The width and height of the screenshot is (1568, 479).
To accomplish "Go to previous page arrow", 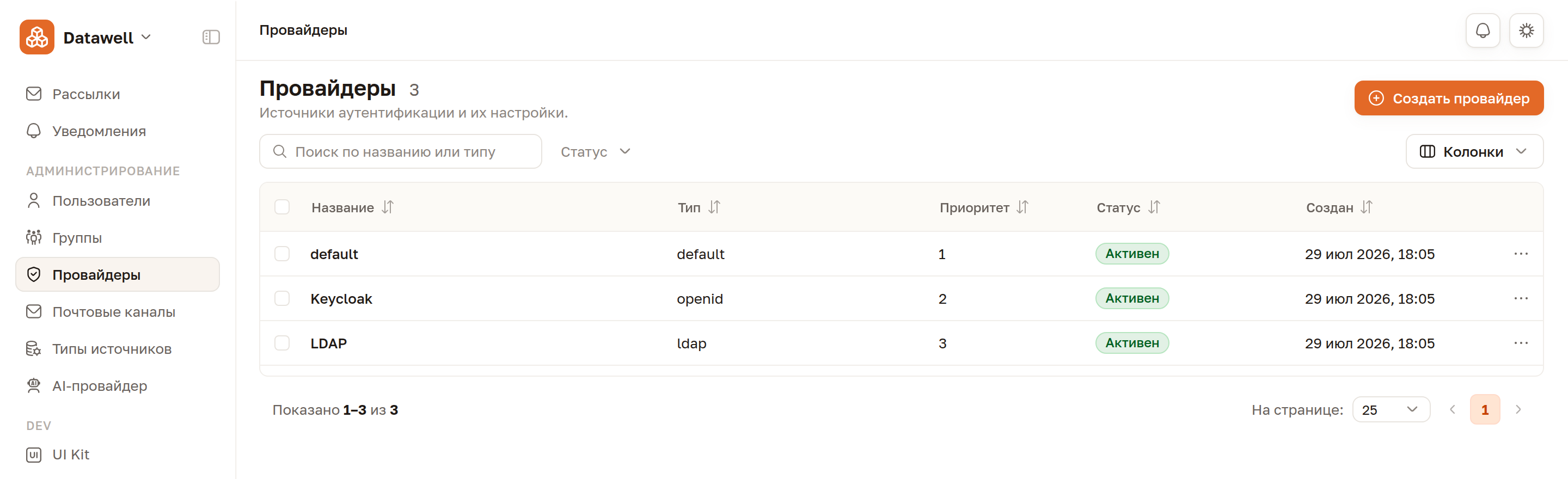I will click(x=1453, y=410).
